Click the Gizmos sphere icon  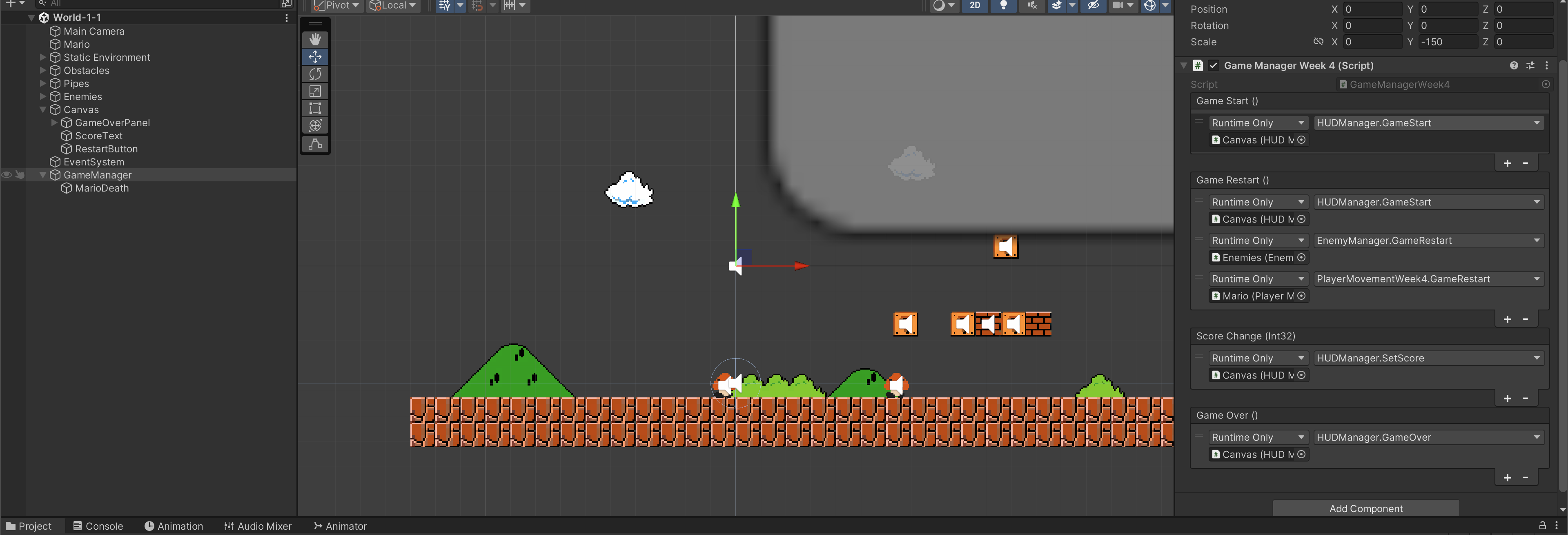(1150, 5)
